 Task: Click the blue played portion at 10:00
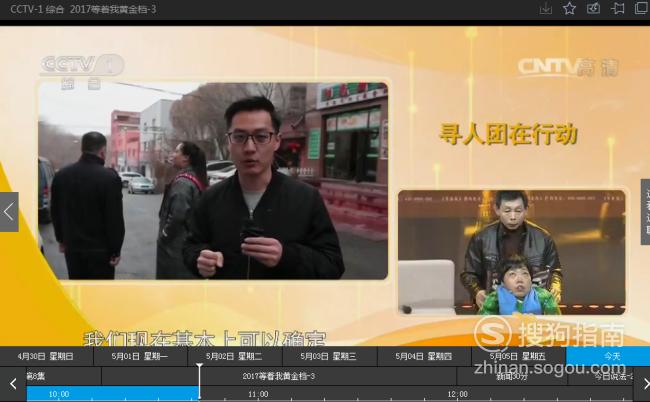coord(112,394)
